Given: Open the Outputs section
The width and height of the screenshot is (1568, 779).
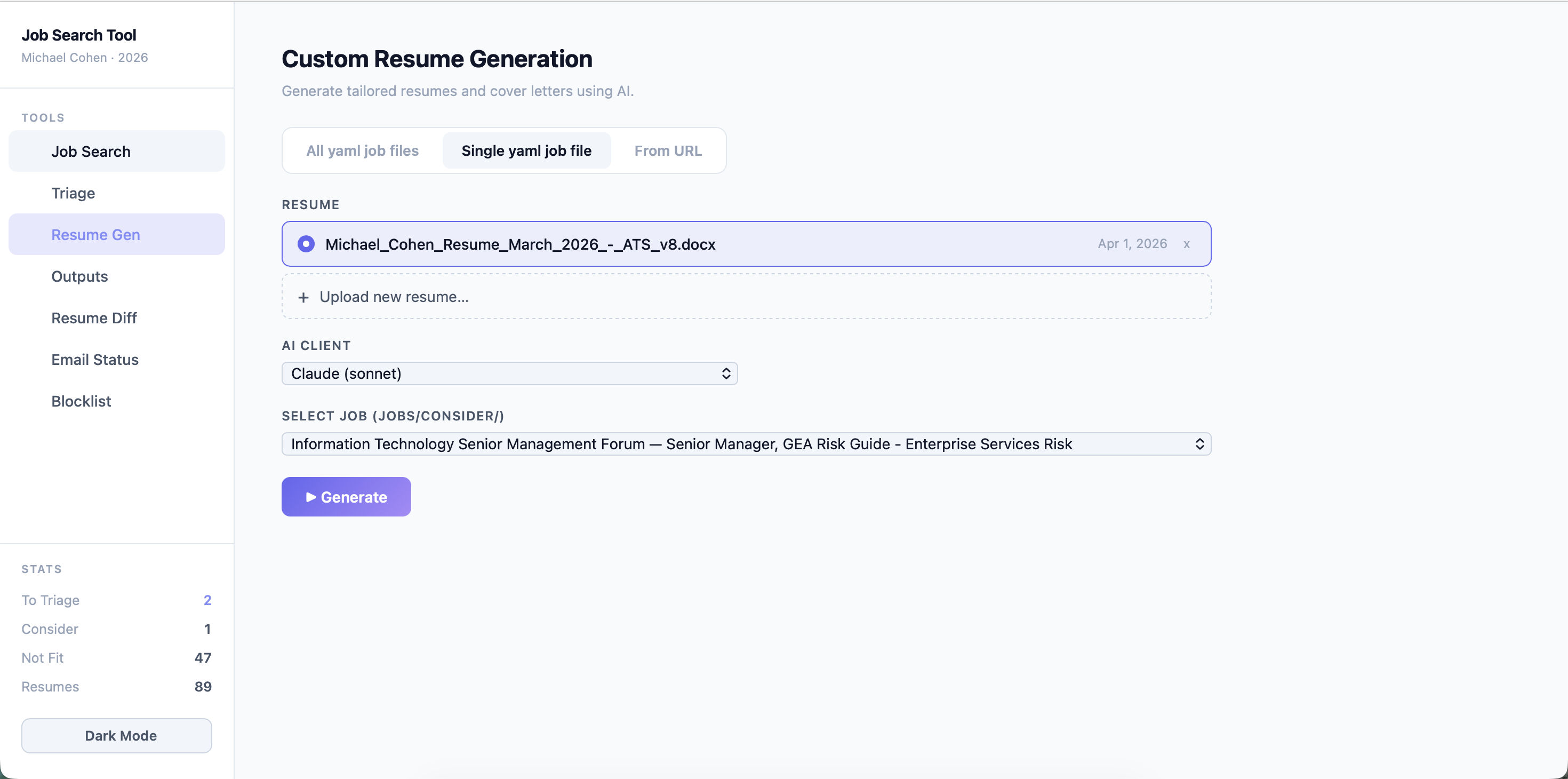Looking at the screenshot, I should coord(79,276).
